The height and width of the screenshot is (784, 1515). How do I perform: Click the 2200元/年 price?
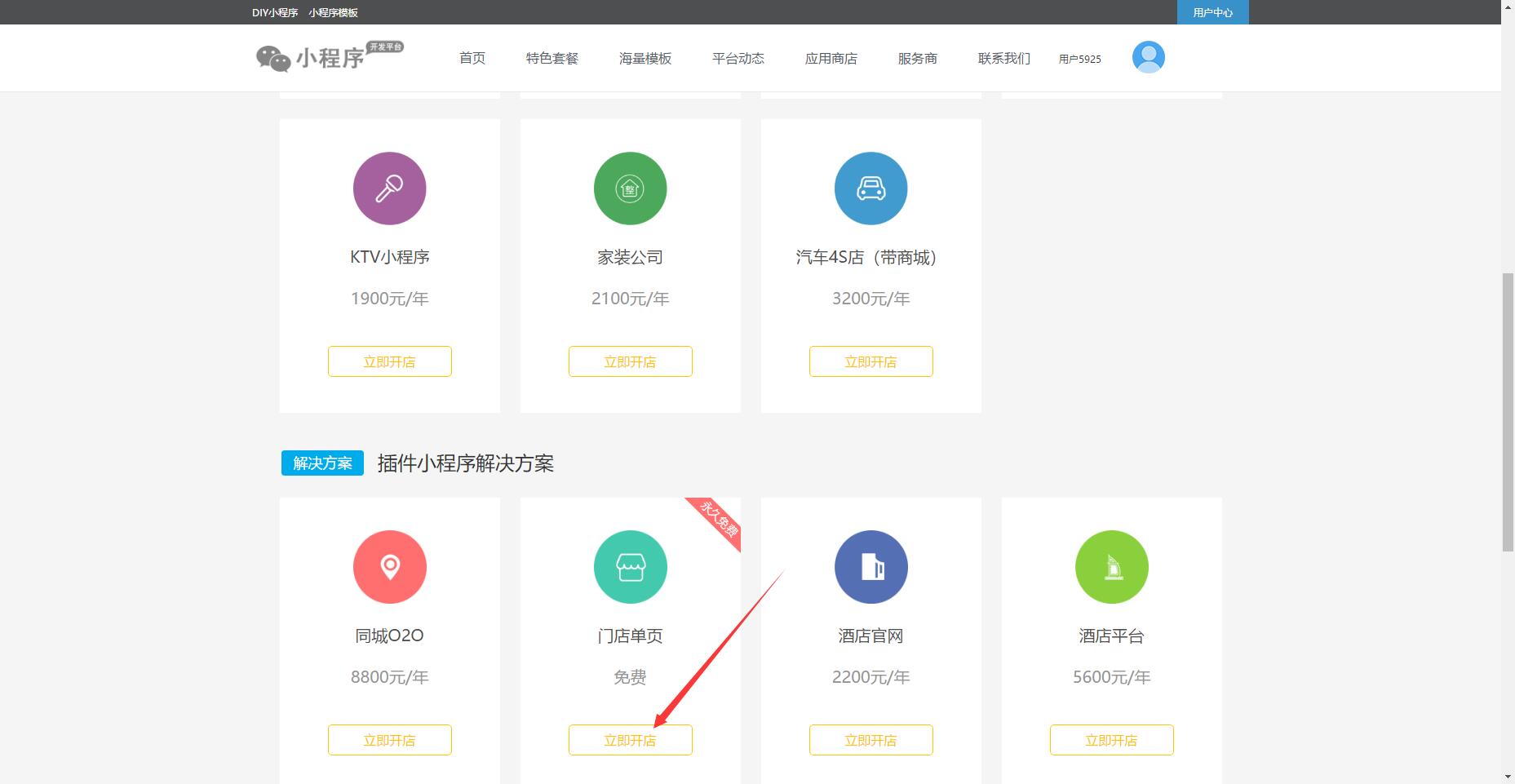(x=870, y=677)
